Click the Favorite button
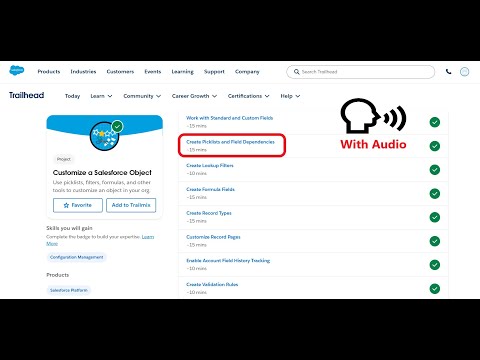This screenshot has width=480, height=360. (78, 205)
